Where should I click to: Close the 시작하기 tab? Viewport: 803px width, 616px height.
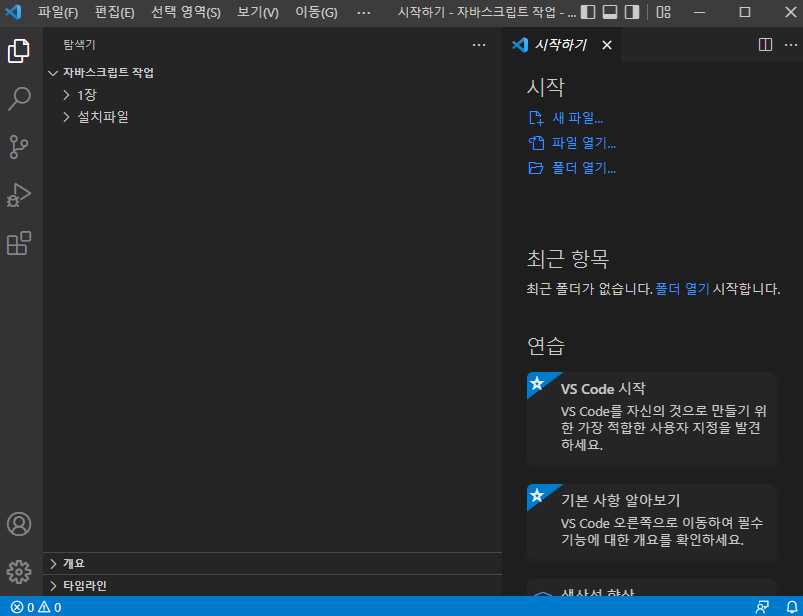(x=607, y=45)
